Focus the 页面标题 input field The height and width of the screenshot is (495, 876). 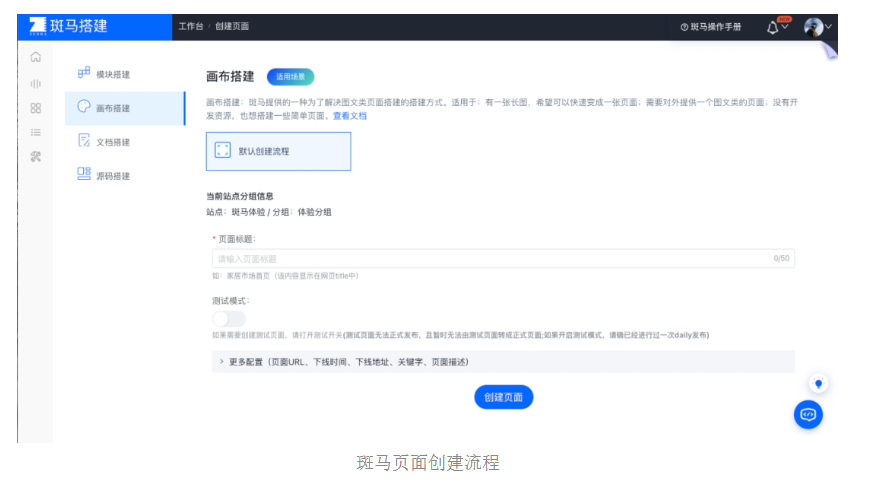pos(503,259)
